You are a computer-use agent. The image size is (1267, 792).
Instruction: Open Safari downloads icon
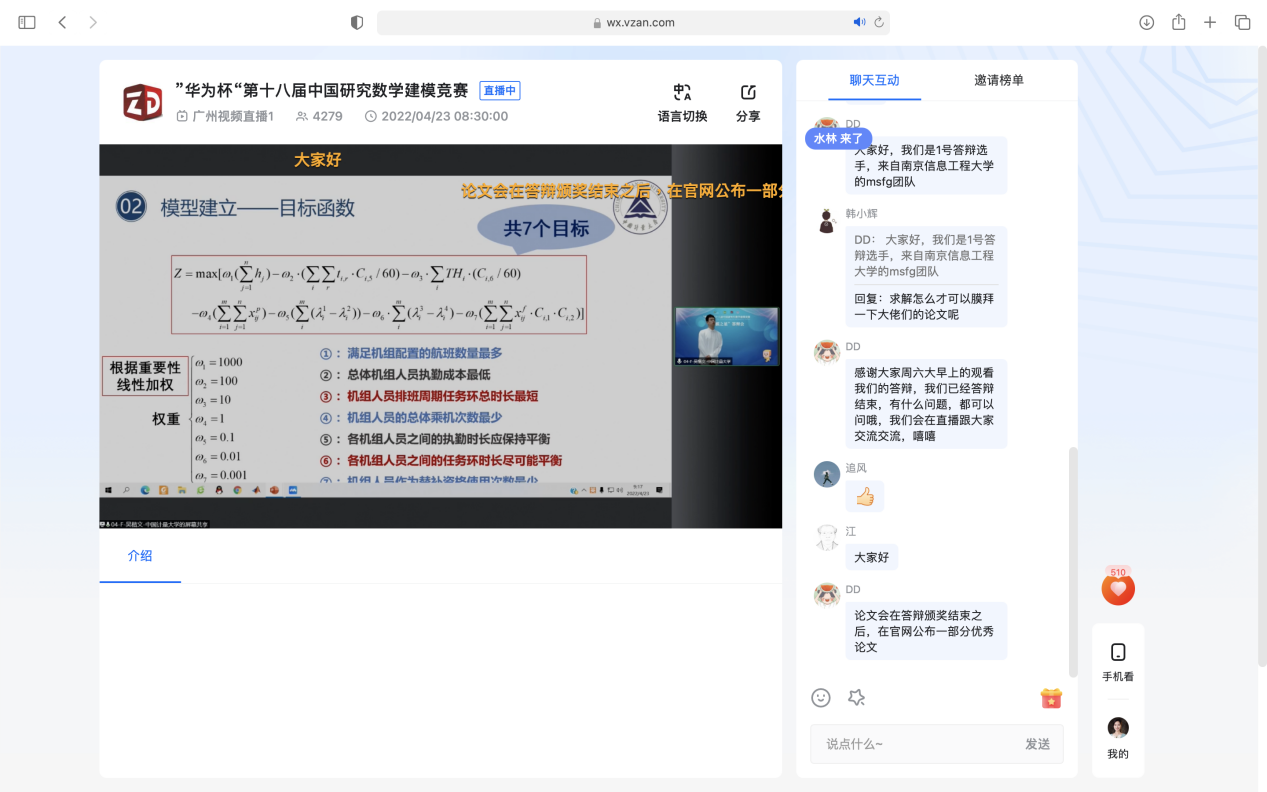tap(1146, 22)
